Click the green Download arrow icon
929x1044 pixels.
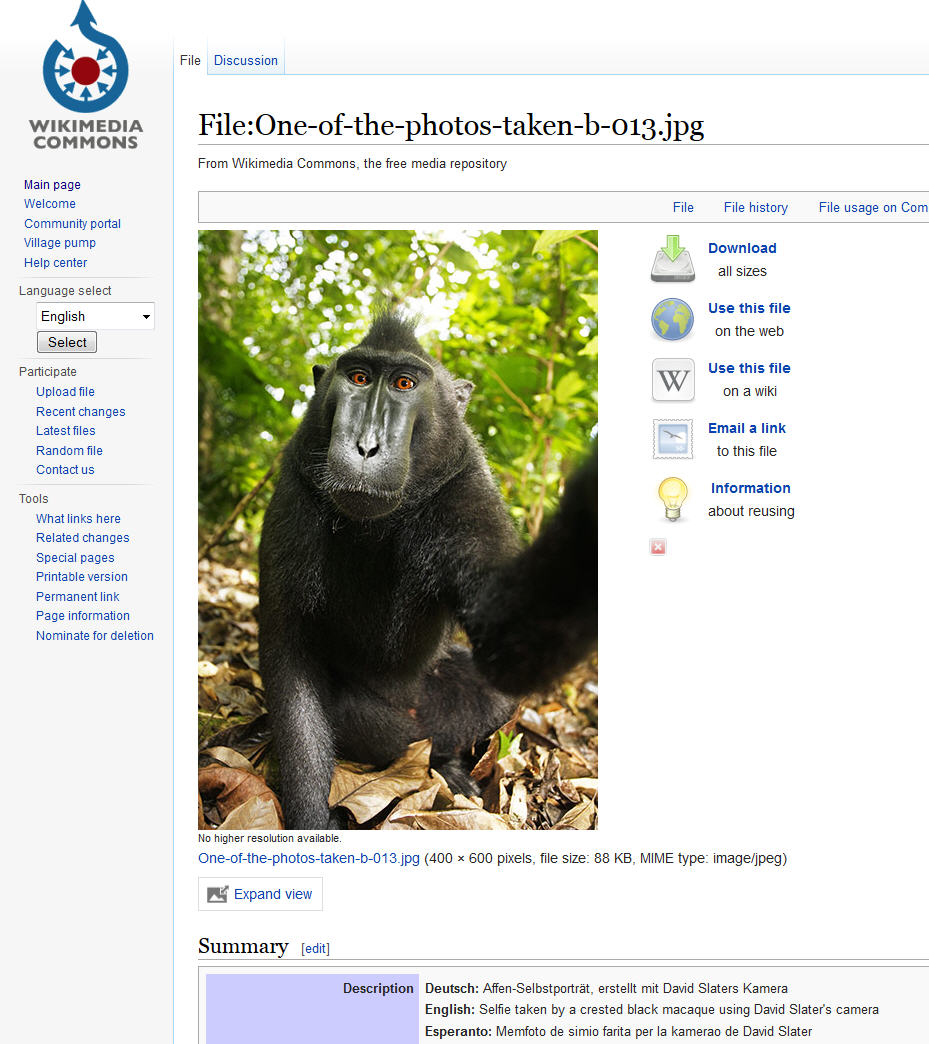672,259
